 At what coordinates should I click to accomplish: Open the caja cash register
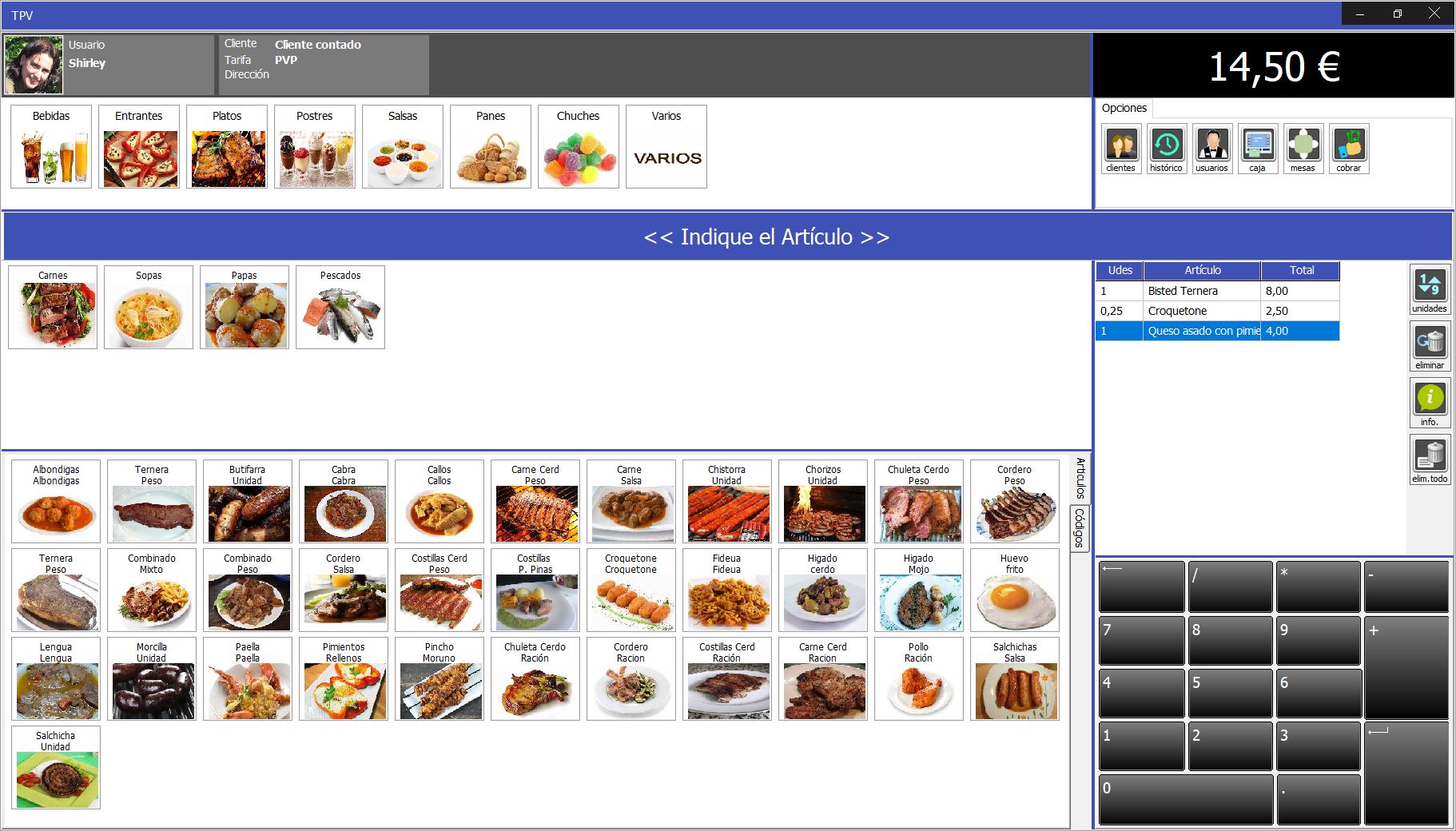(x=1257, y=148)
